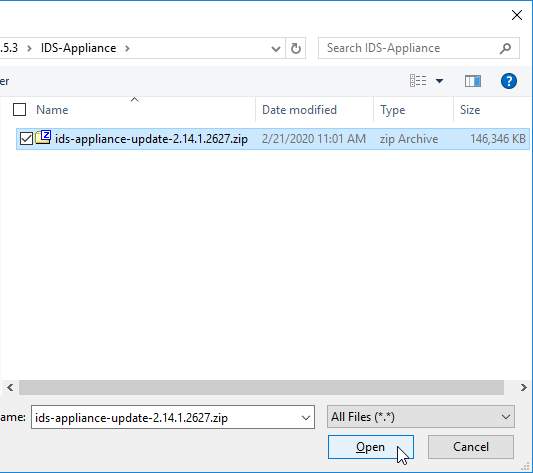Click the 2/21/2020 11:01 AM date cell

(313, 139)
